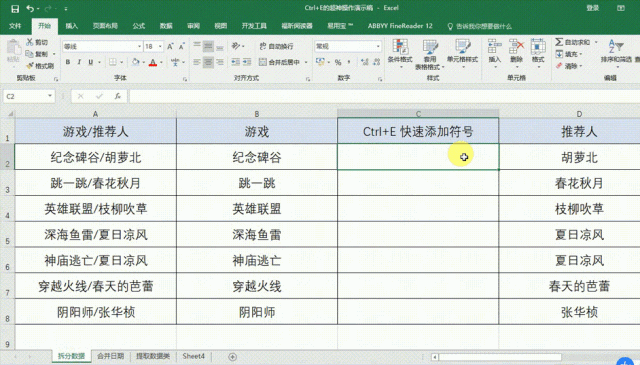Click increase decimal places icon
This screenshot has height=365, width=640.
click(x=365, y=62)
